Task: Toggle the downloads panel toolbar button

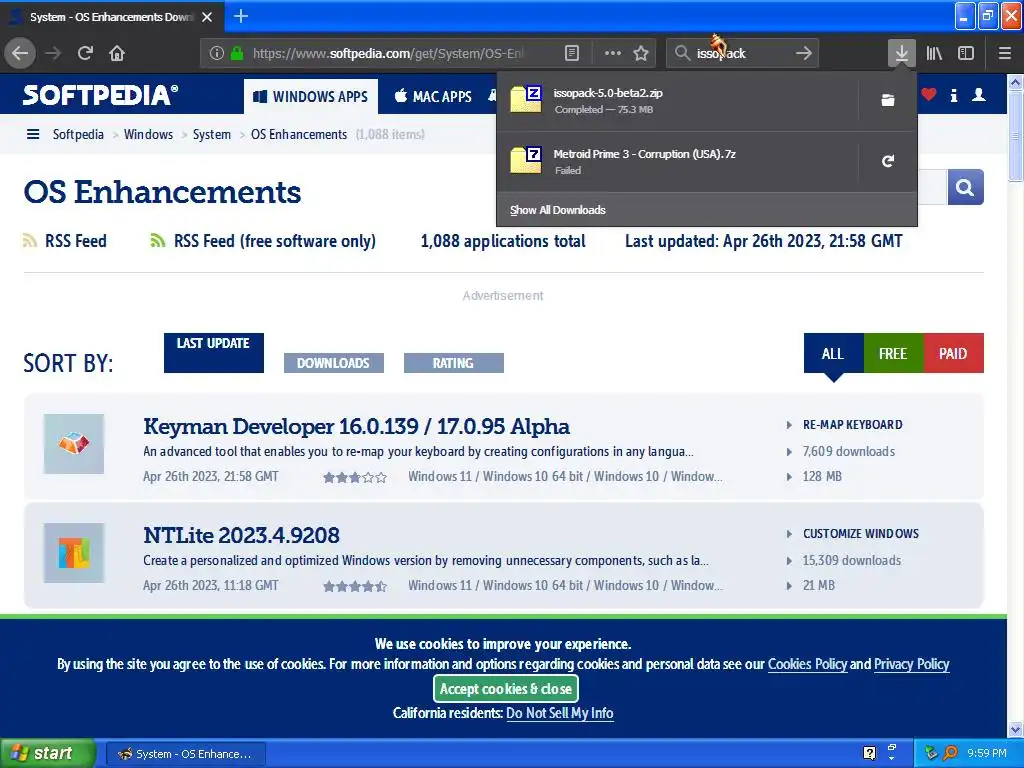Action: 901,53
